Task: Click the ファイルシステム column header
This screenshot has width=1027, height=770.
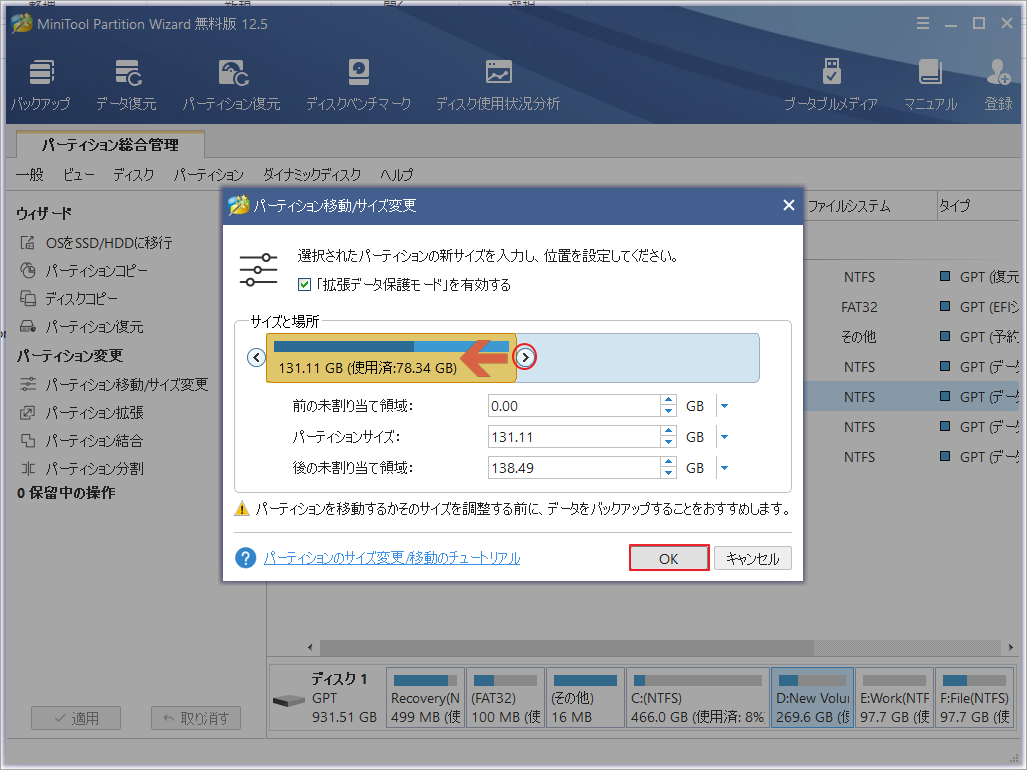Action: [870, 206]
